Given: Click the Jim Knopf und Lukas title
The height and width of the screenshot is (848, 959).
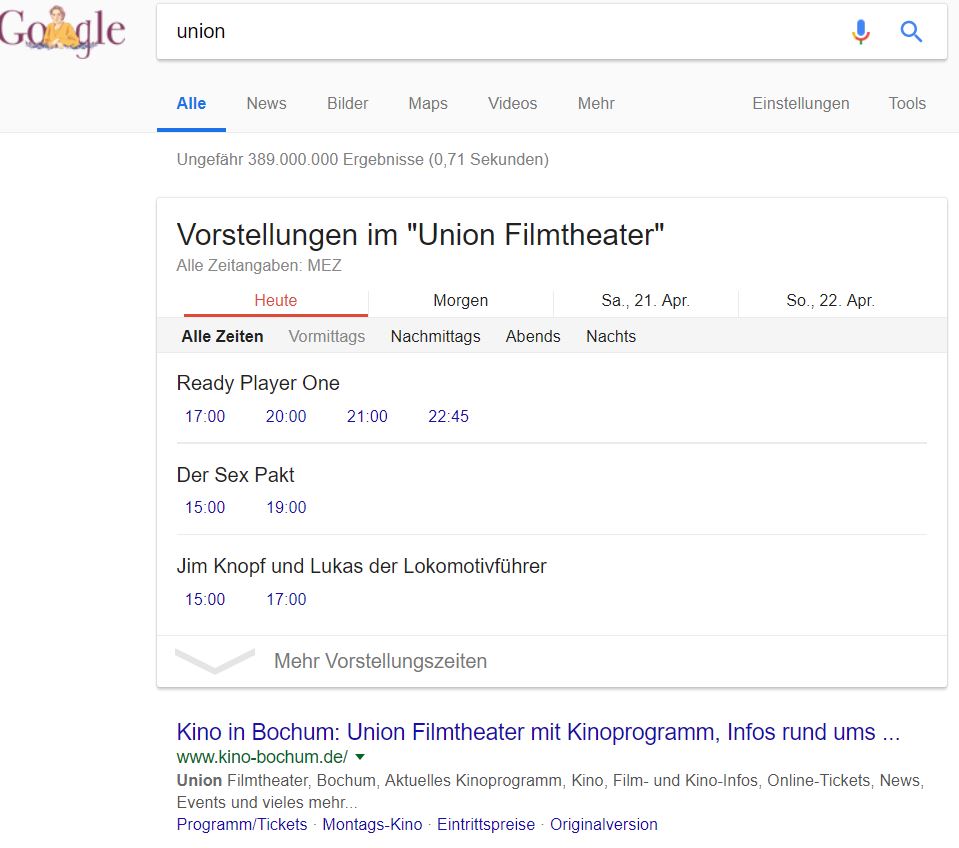Looking at the screenshot, I should tap(361, 566).
